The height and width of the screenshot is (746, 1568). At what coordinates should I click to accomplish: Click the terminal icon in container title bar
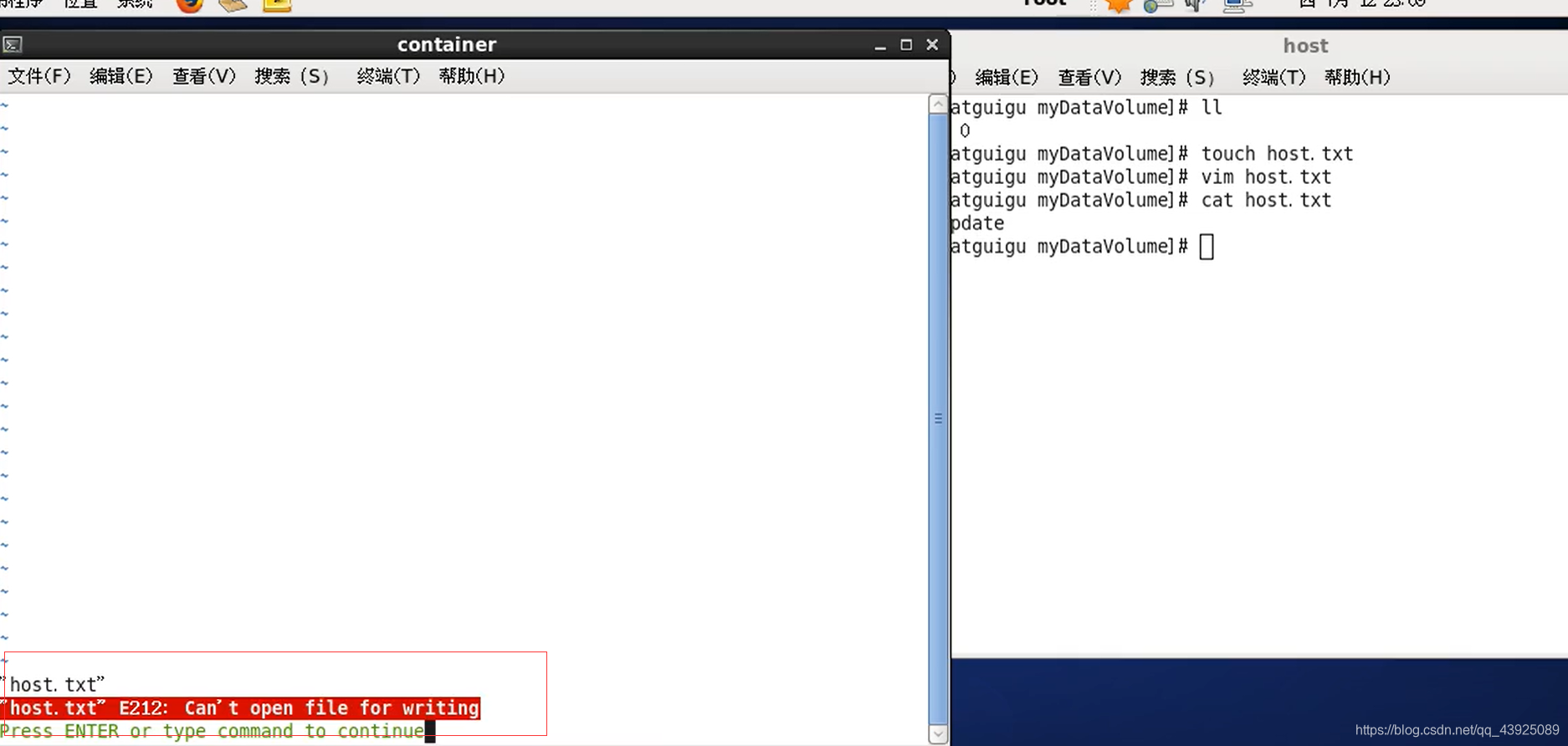pyautogui.click(x=13, y=44)
